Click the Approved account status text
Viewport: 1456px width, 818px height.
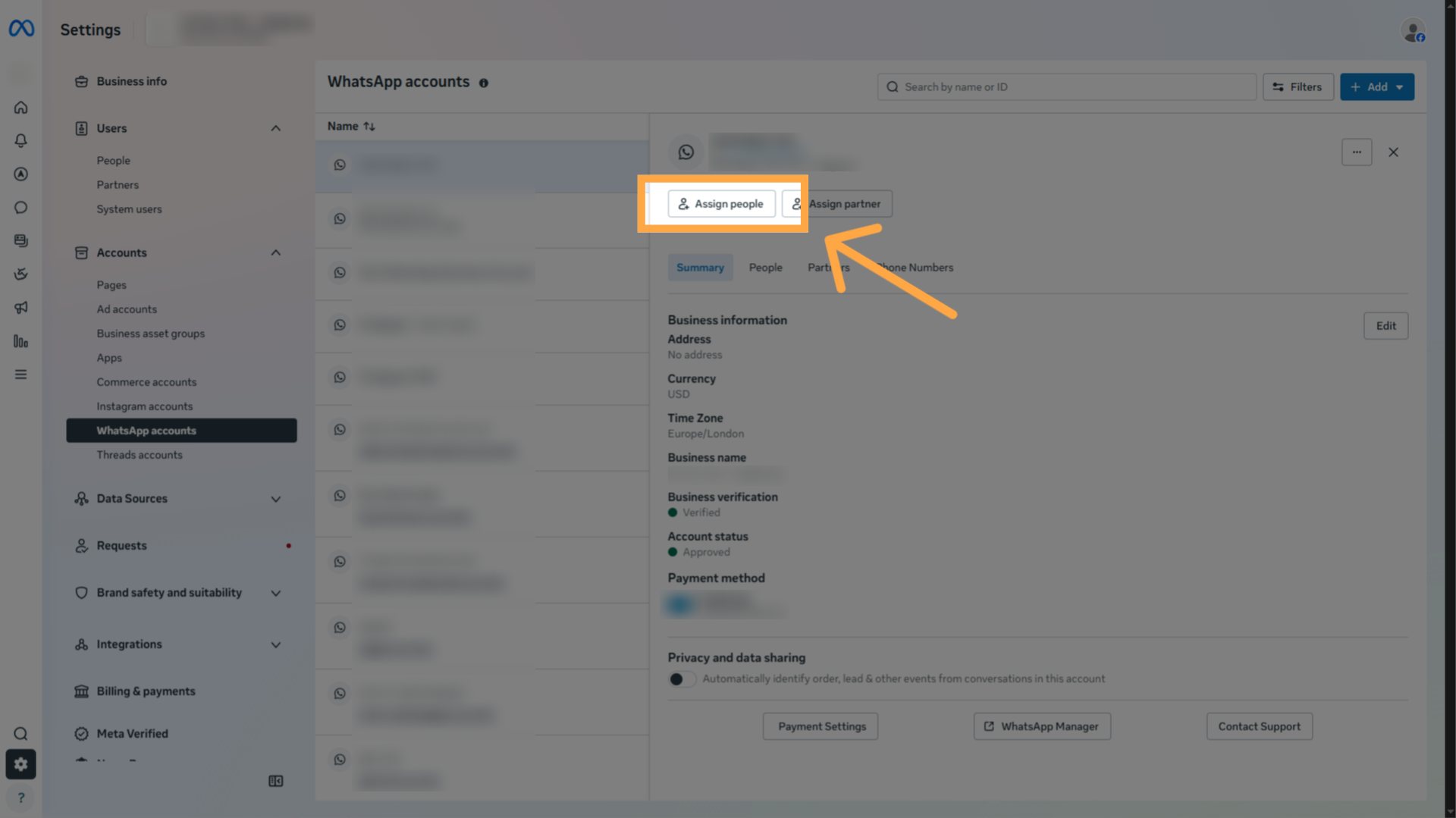(x=706, y=553)
